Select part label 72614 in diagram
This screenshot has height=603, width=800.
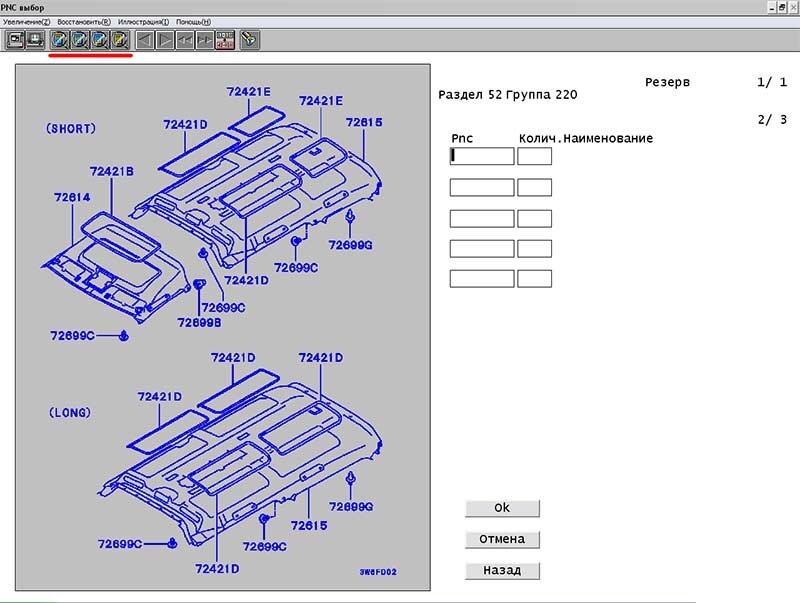[x=72, y=197]
